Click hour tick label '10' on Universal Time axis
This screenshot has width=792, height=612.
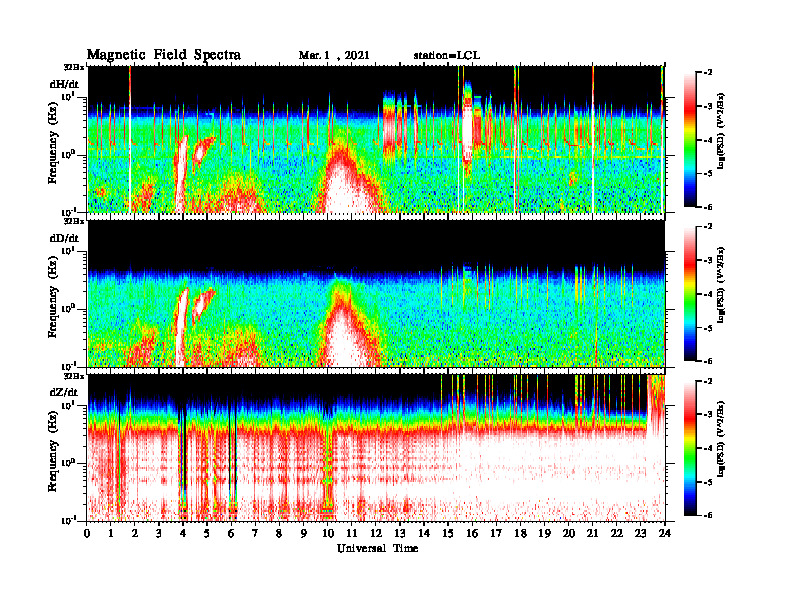(327, 533)
